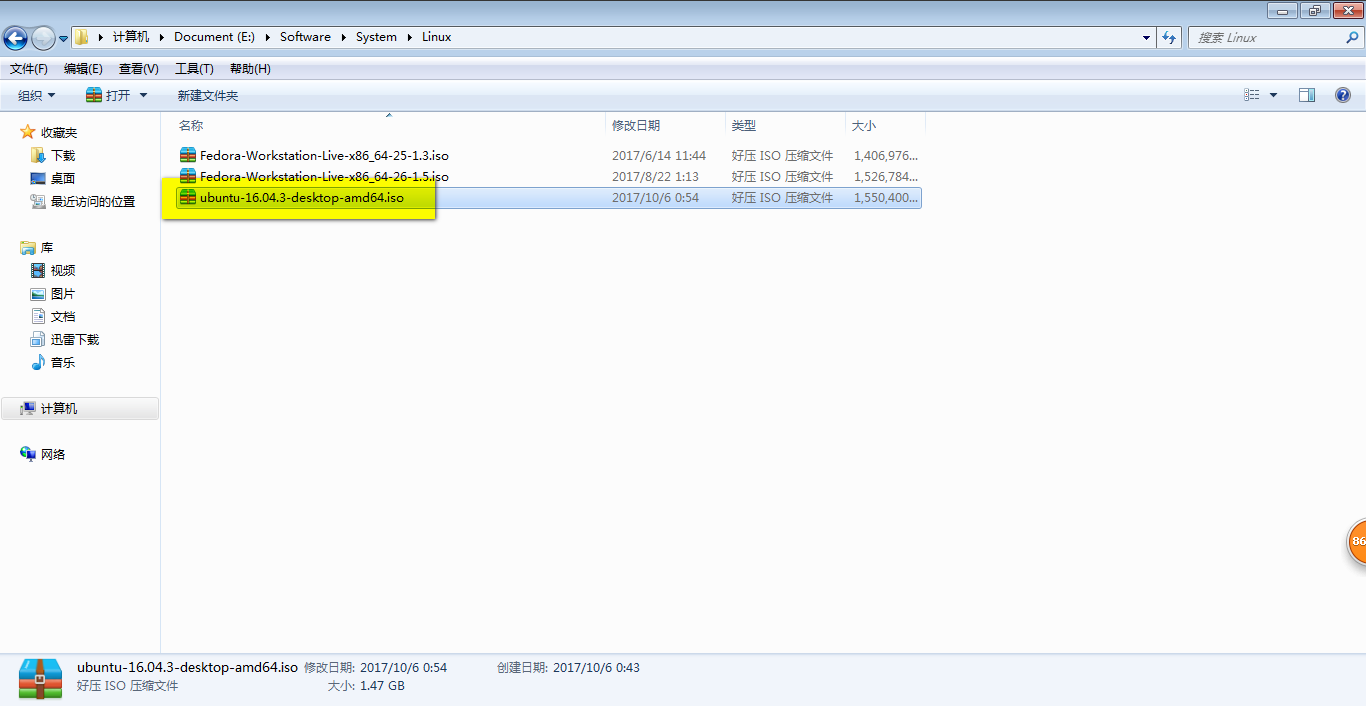The image size is (1366, 706).
Task: Expand the 打开 button dropdown arrow
Action: [x=143, y=95]
